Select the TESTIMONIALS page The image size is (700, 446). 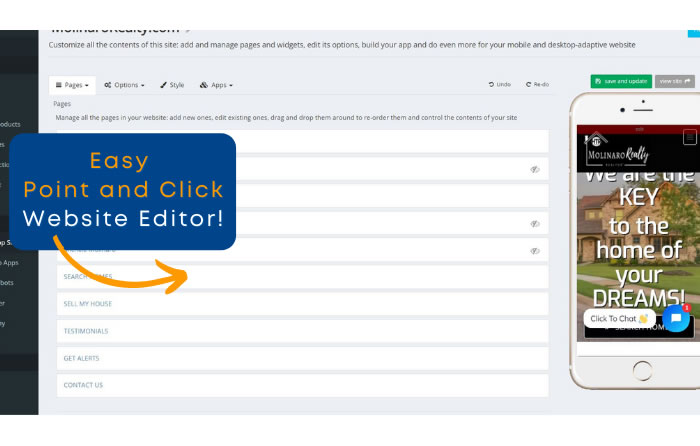[x=86, y=331]
